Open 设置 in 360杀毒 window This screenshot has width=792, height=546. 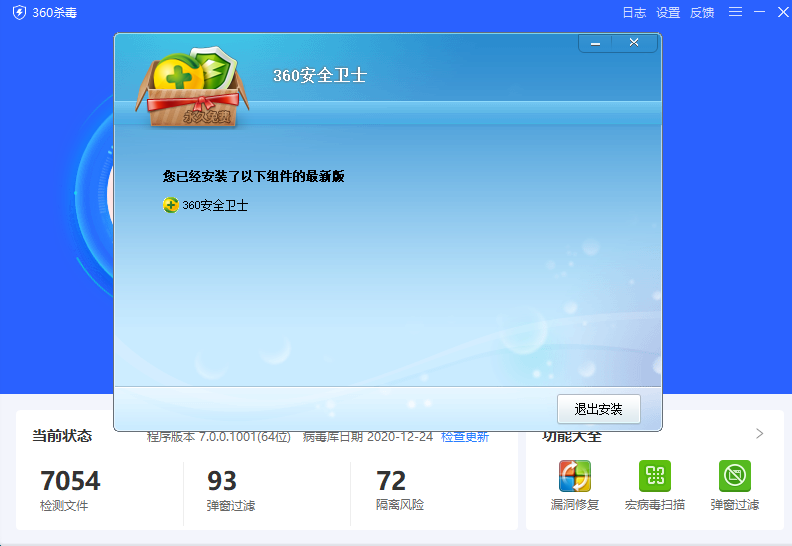(668, 13)
